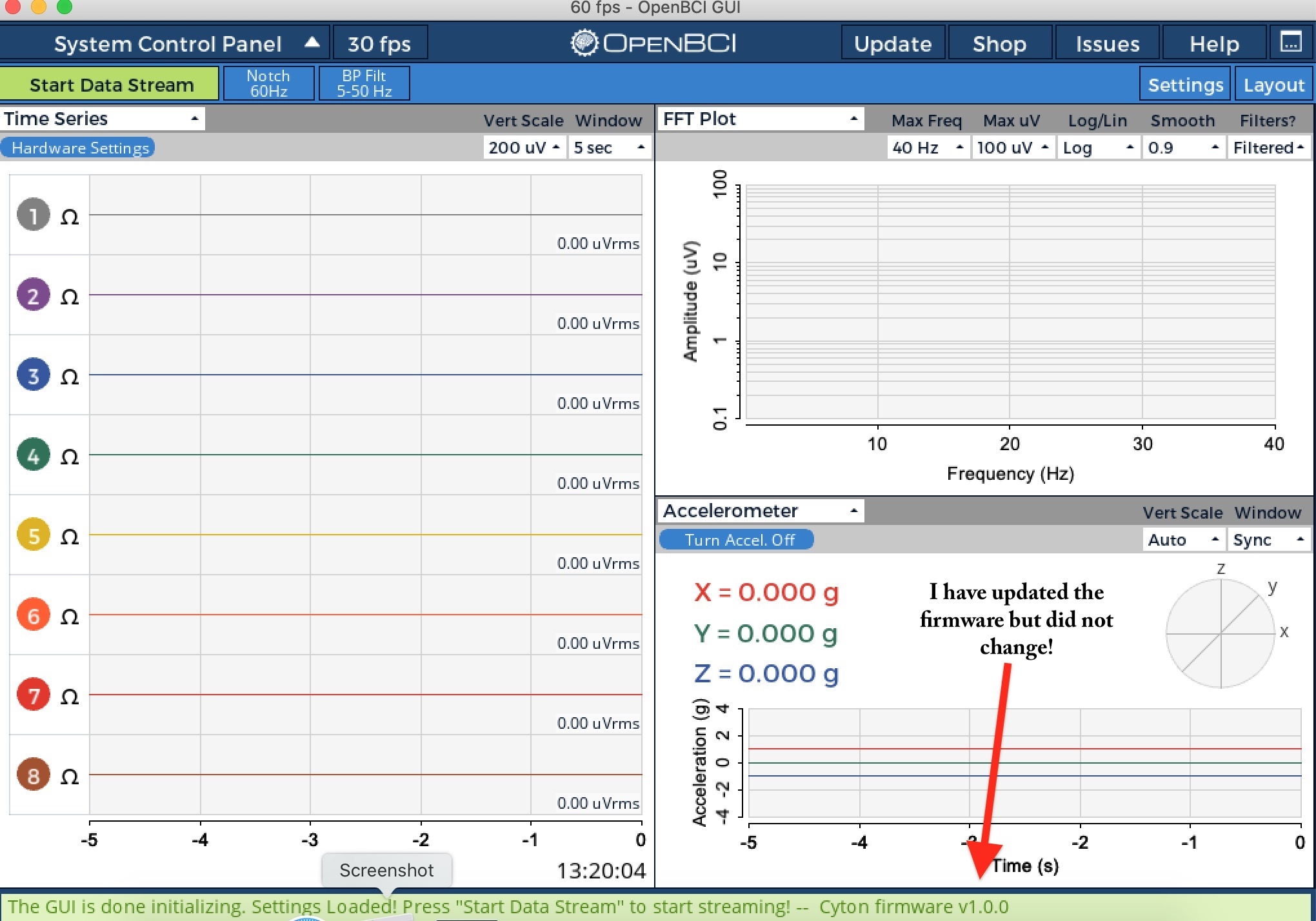Click the Amplitude (uV) axis label
Image resolution: width=1316 pixels, height=921 pixels.
pos(691,301)
